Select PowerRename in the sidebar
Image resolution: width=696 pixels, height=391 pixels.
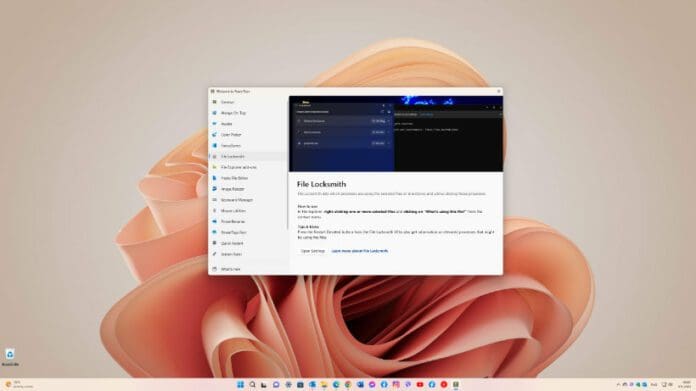[x=247, y=221]
